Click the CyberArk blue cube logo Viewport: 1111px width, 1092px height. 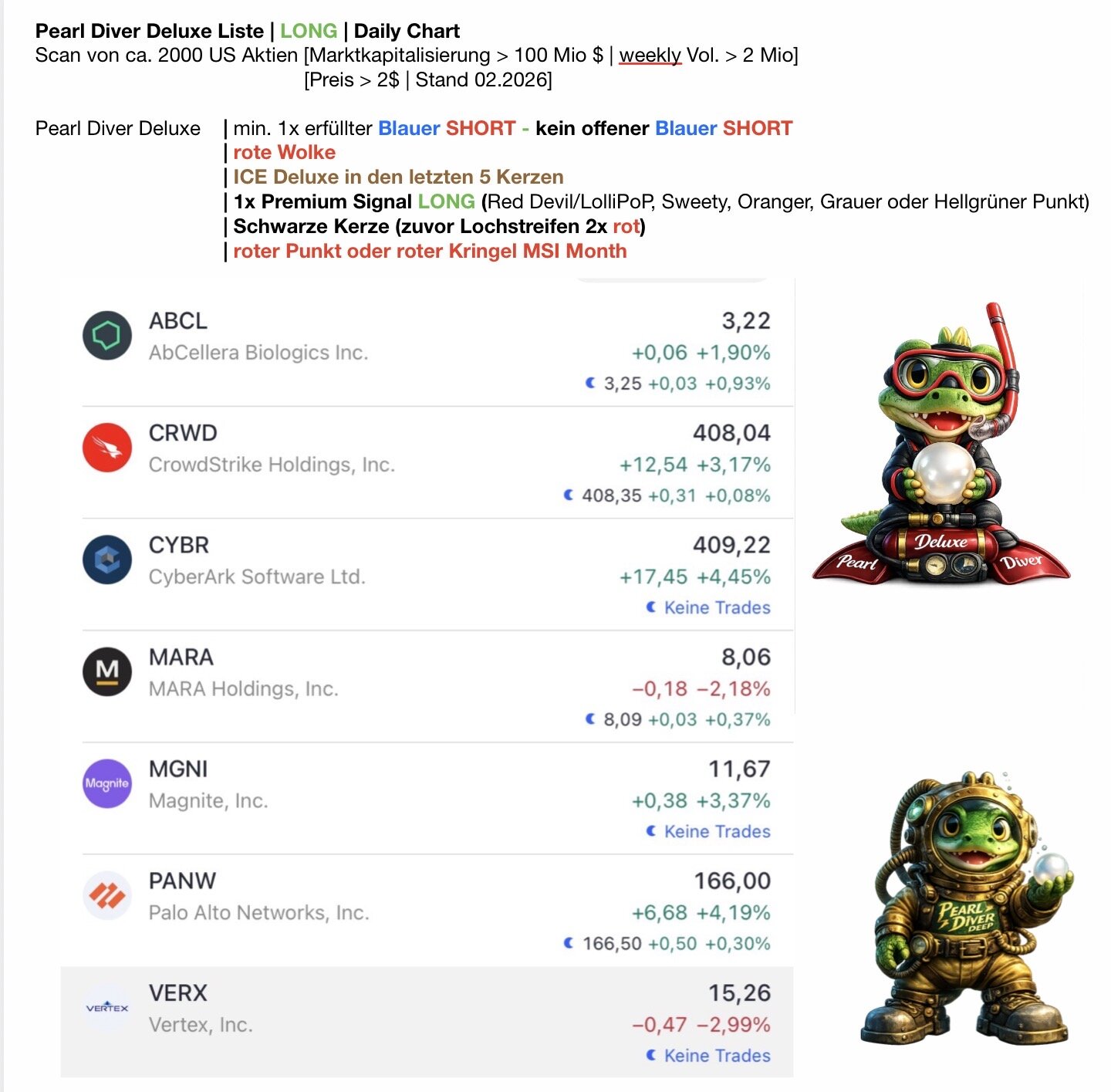107,560
